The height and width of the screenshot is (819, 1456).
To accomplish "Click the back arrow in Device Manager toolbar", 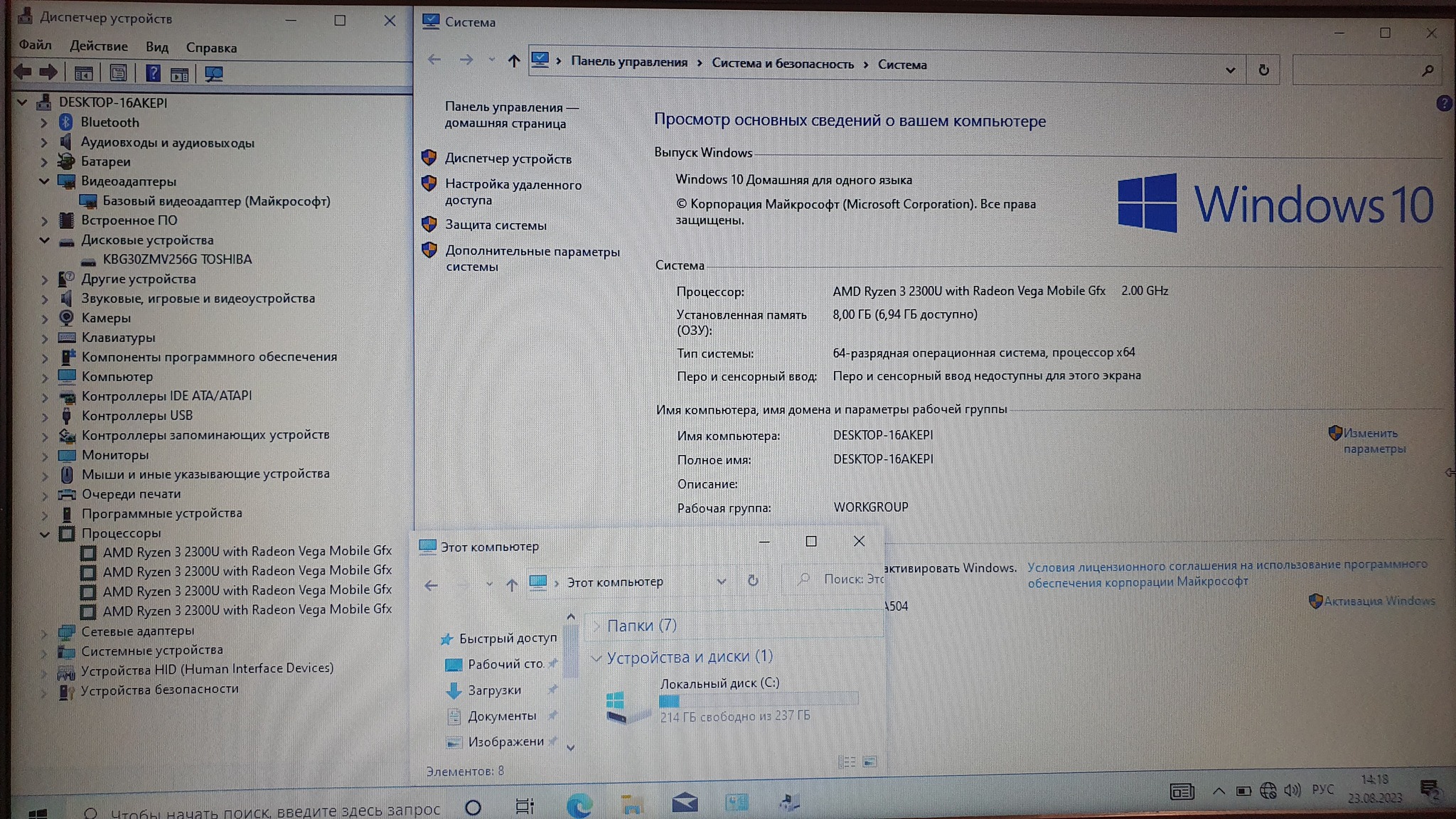I will [x=23, y=72].
